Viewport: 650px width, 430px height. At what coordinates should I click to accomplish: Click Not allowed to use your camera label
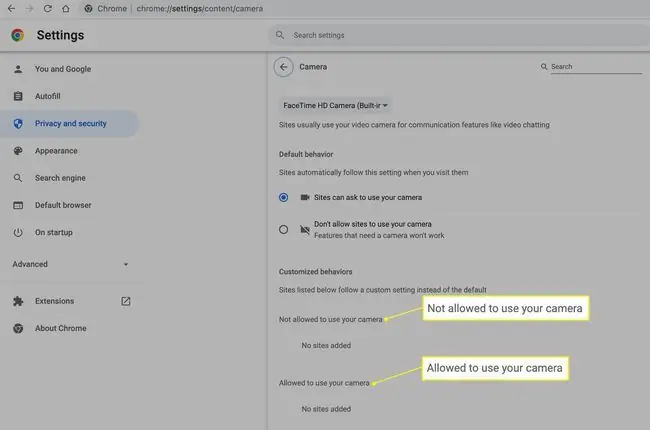[x=330, y=320]
